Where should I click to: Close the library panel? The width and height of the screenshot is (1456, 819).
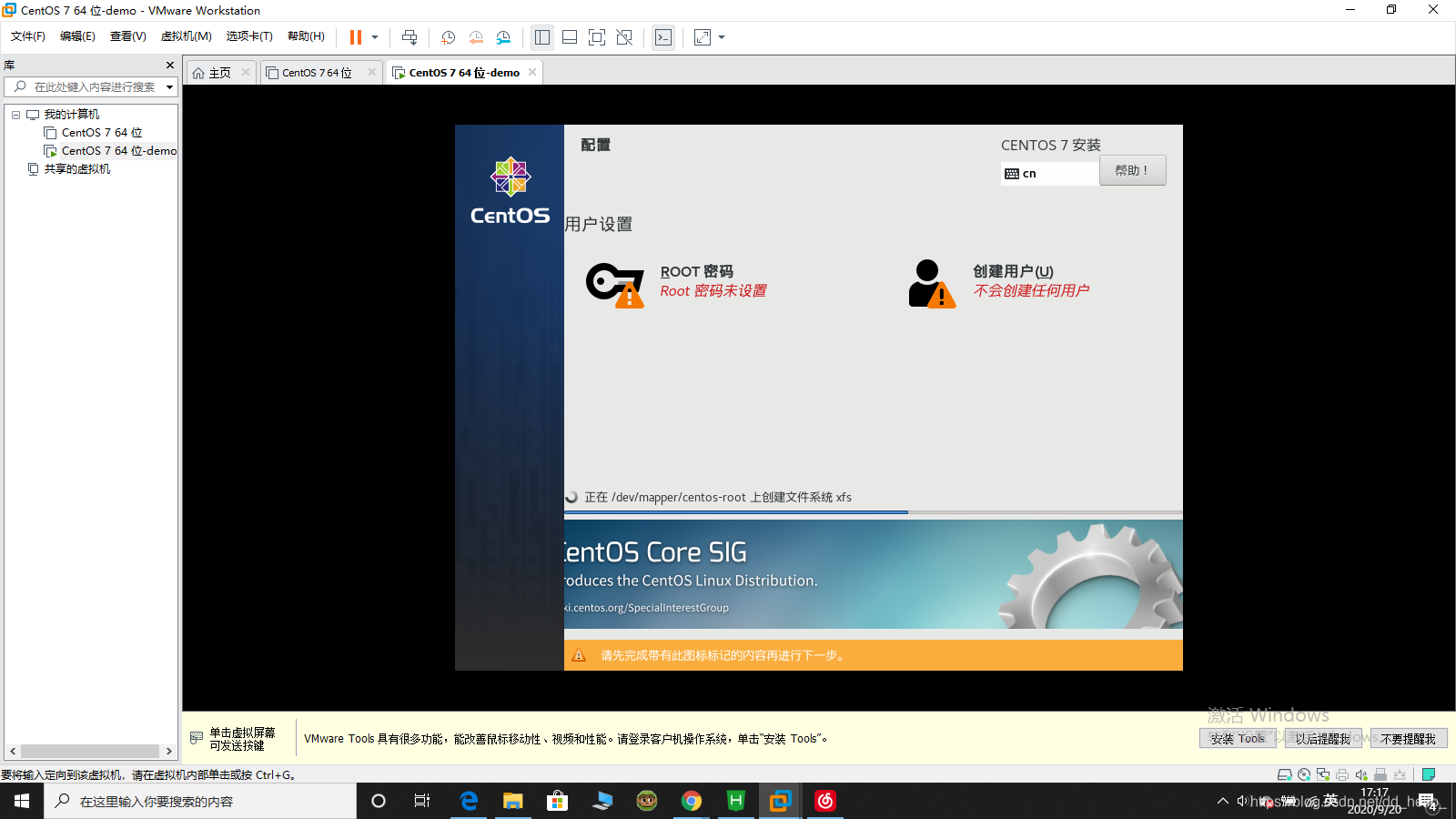pyautogui.click(x=170, y=65)
